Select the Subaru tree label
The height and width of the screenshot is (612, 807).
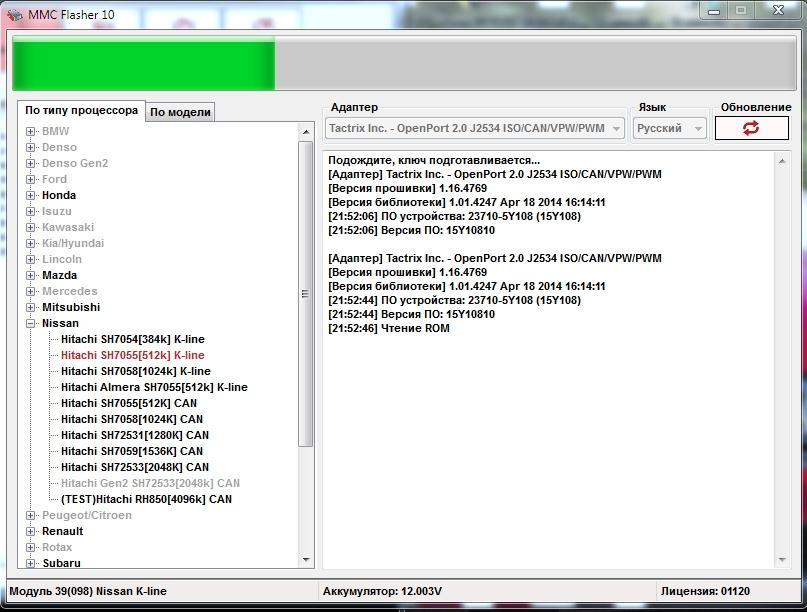pyautogui.click(x=61, y=563)
